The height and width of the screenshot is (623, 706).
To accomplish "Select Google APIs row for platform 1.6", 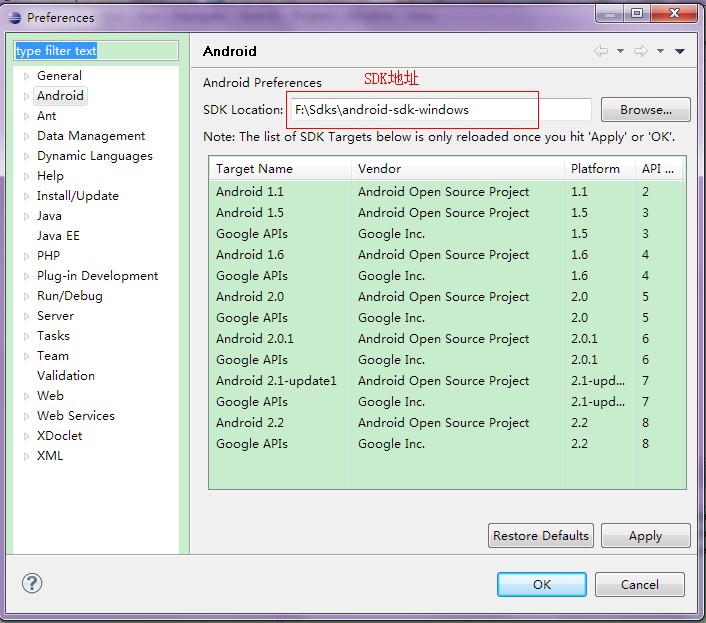I will pyautogui.click(x=447, y=276).
